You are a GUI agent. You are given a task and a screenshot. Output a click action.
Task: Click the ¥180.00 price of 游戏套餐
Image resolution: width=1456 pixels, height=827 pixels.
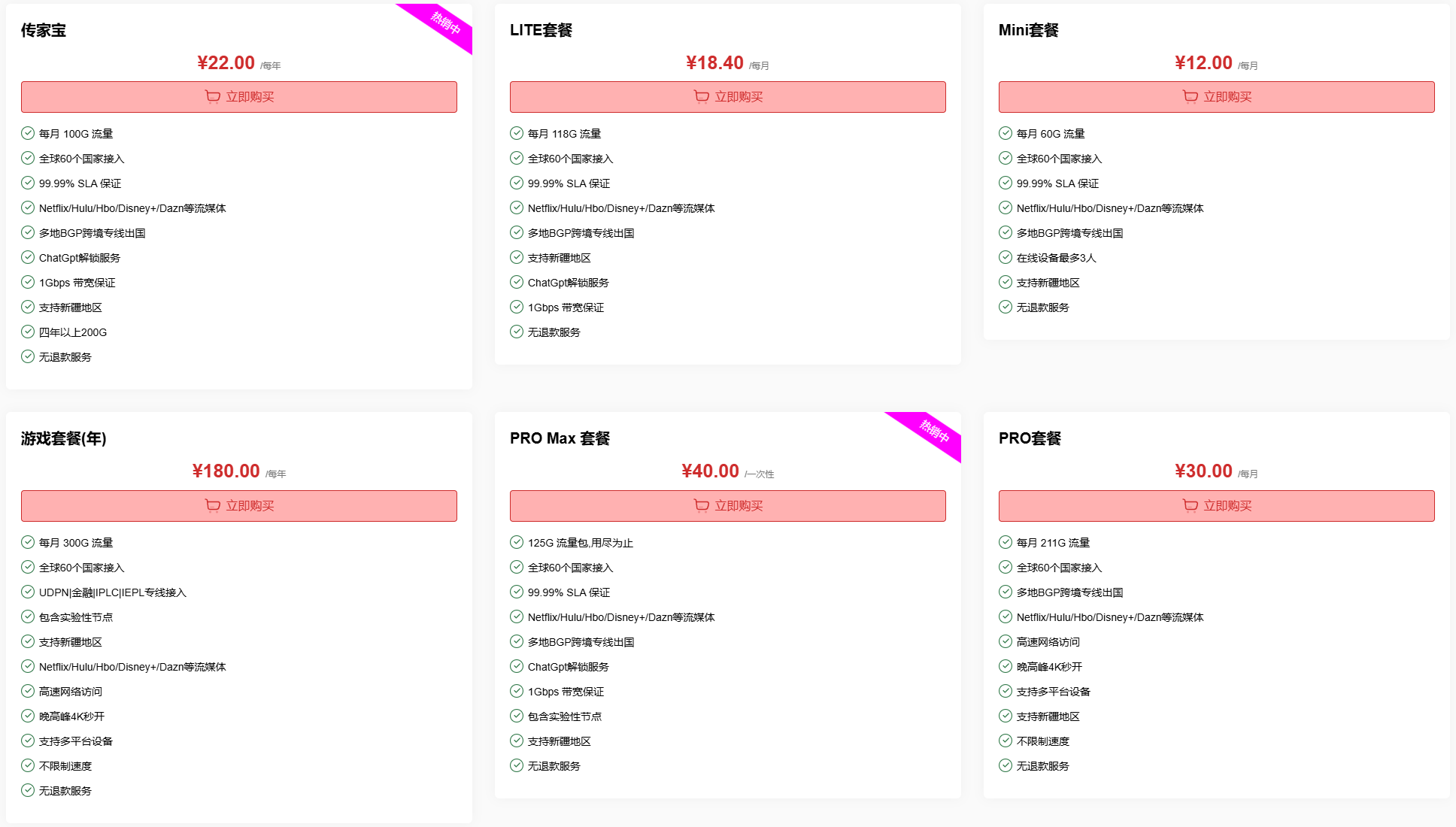click(226, 471)
